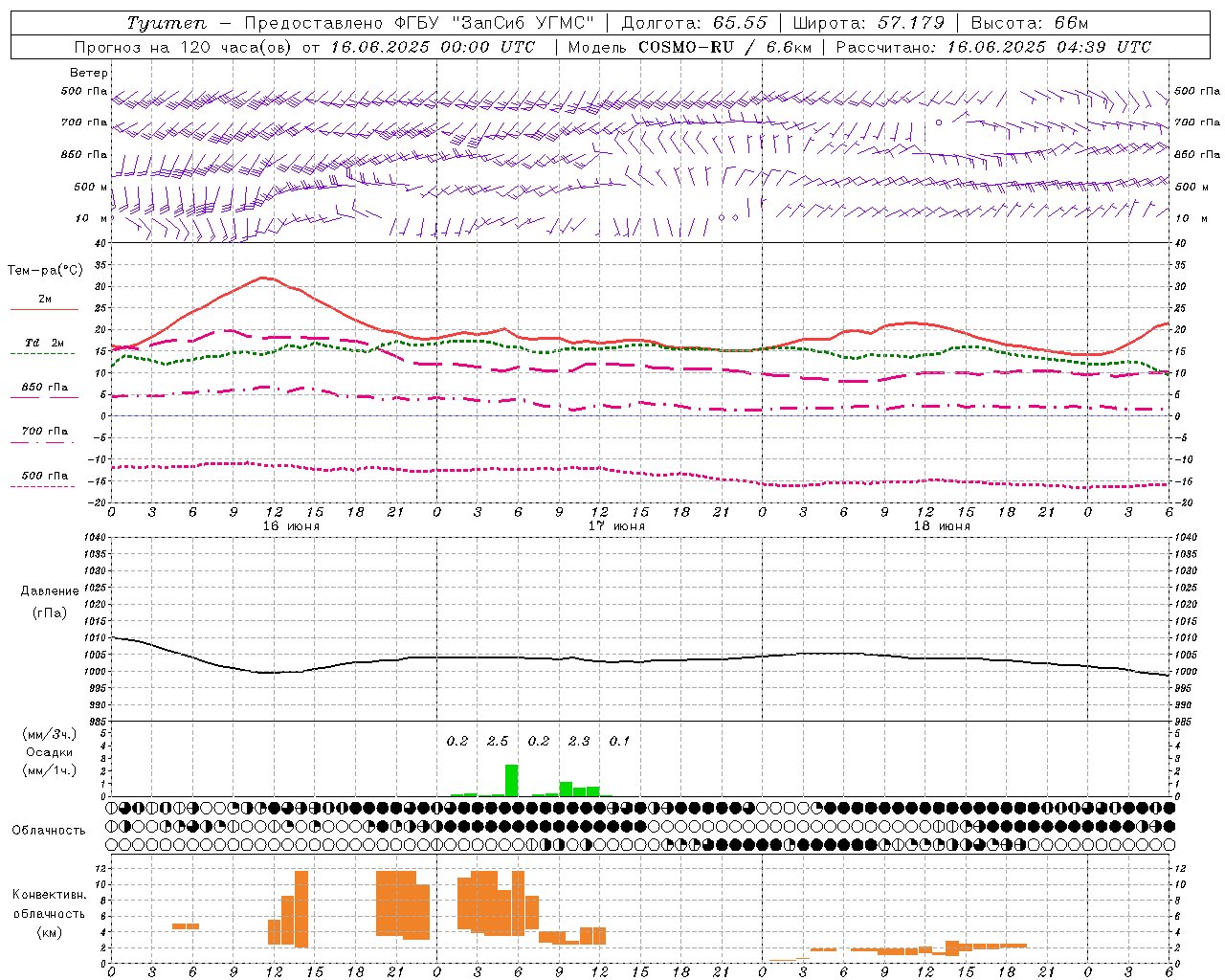Click the dashed green line sample under 'Td 2м'
The height and width of the screenshot is (980, 1225).
tap(42, 354)
